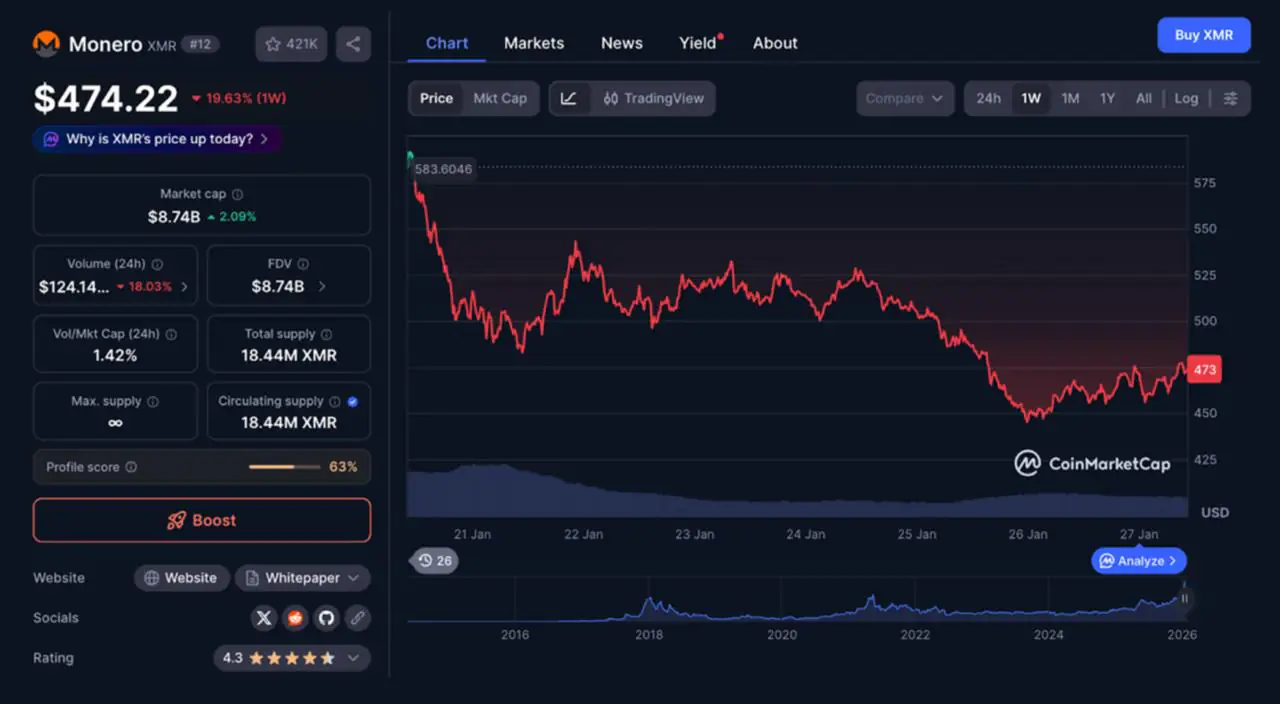Click the Buy XMR button
1280x704 pixels.
pyautogui.click(x=1203, y=35)
